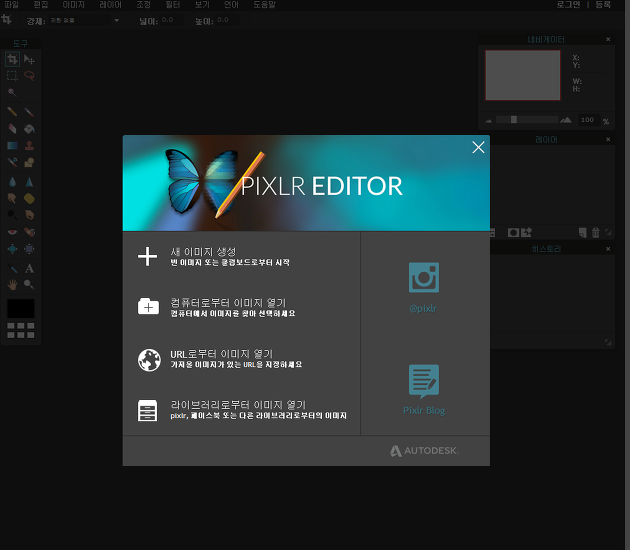Open the @pixlr Instagram link

[423, 288]
